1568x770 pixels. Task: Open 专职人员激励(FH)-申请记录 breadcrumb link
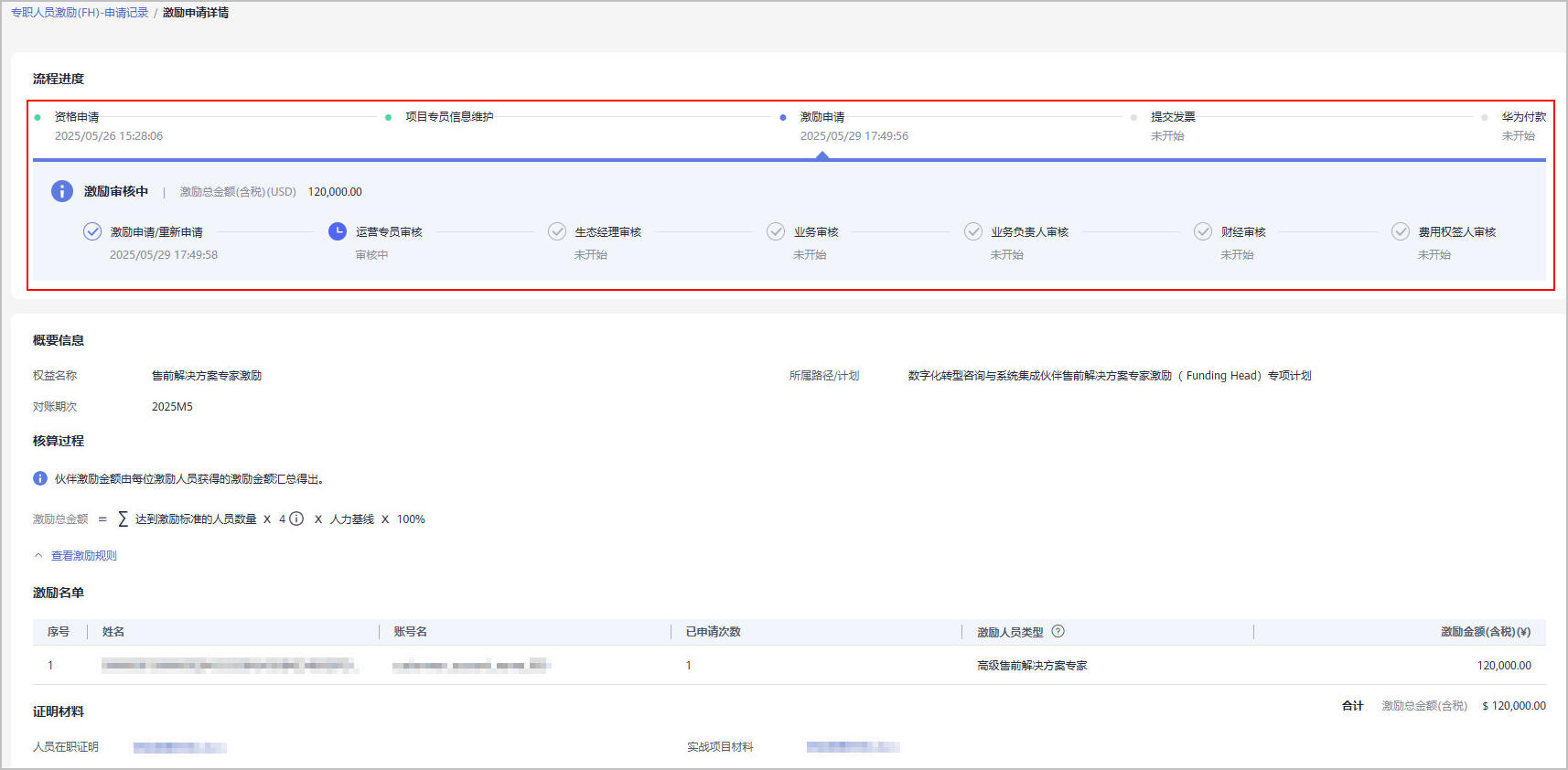pos(80,13)
